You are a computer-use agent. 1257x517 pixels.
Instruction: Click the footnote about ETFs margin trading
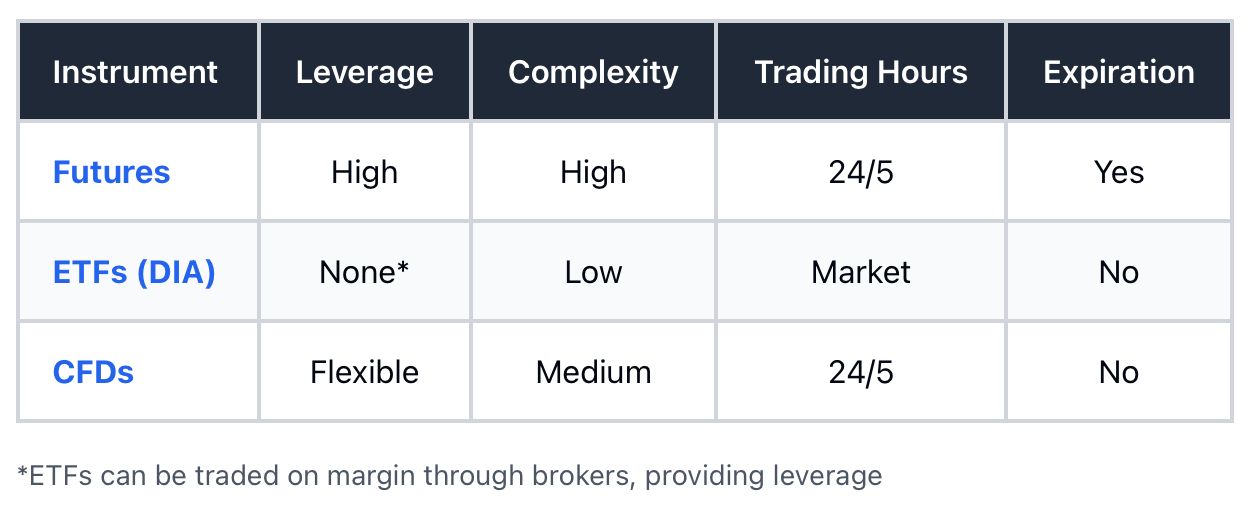click(450, 476)
